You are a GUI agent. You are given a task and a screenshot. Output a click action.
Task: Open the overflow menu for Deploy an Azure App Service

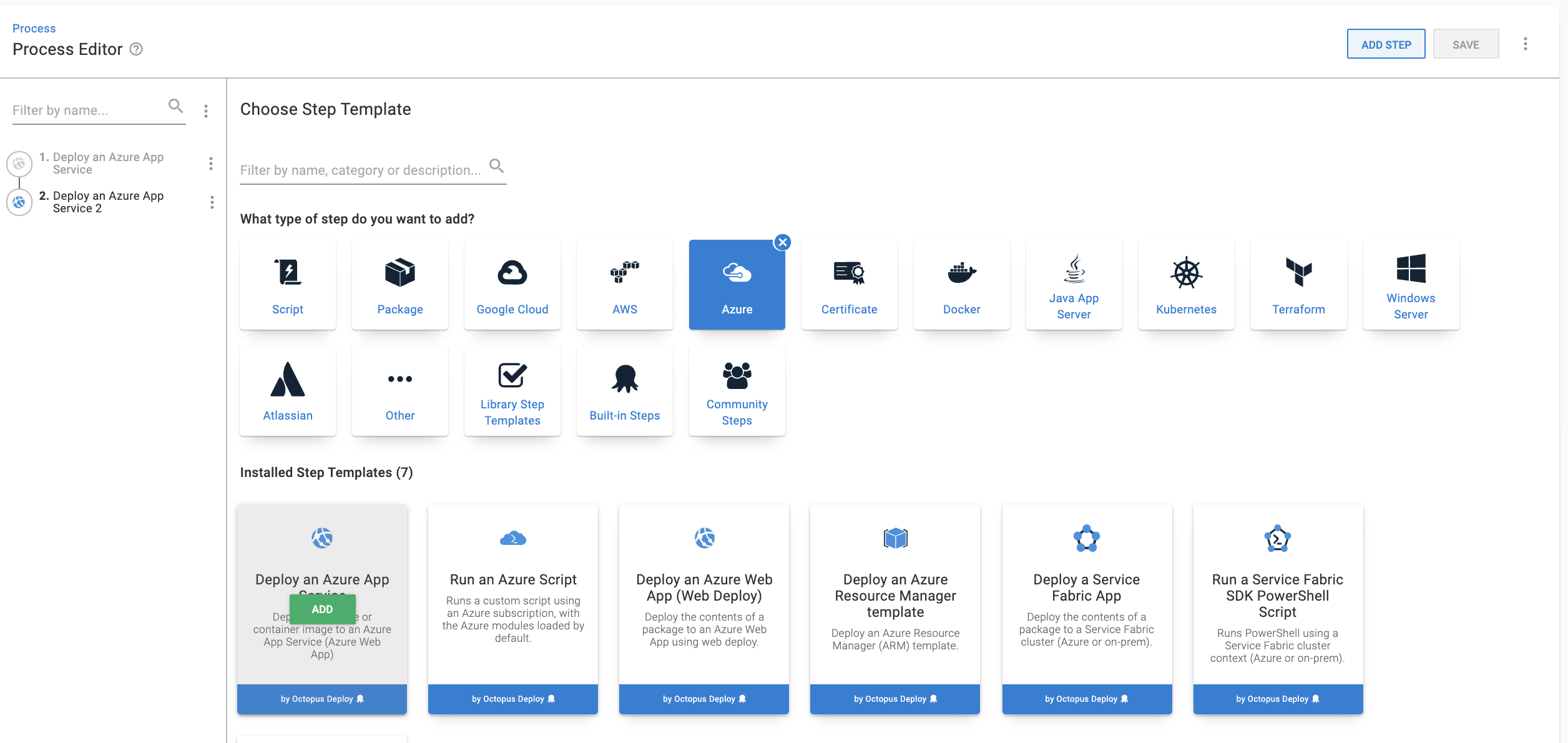pyautogui.click(x=212, y=164)
